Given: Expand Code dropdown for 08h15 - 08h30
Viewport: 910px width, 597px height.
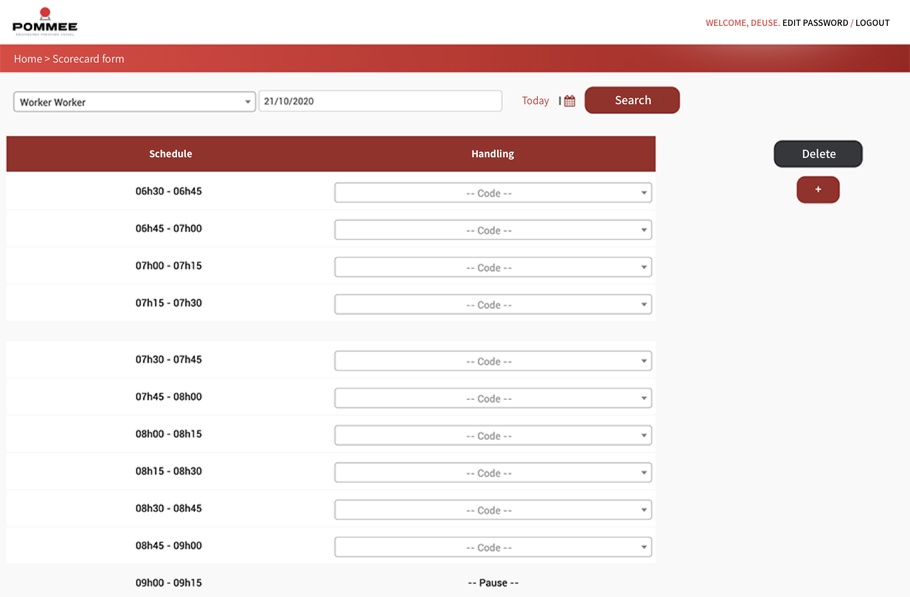Looking at the screenshot, I should [493, 472].
